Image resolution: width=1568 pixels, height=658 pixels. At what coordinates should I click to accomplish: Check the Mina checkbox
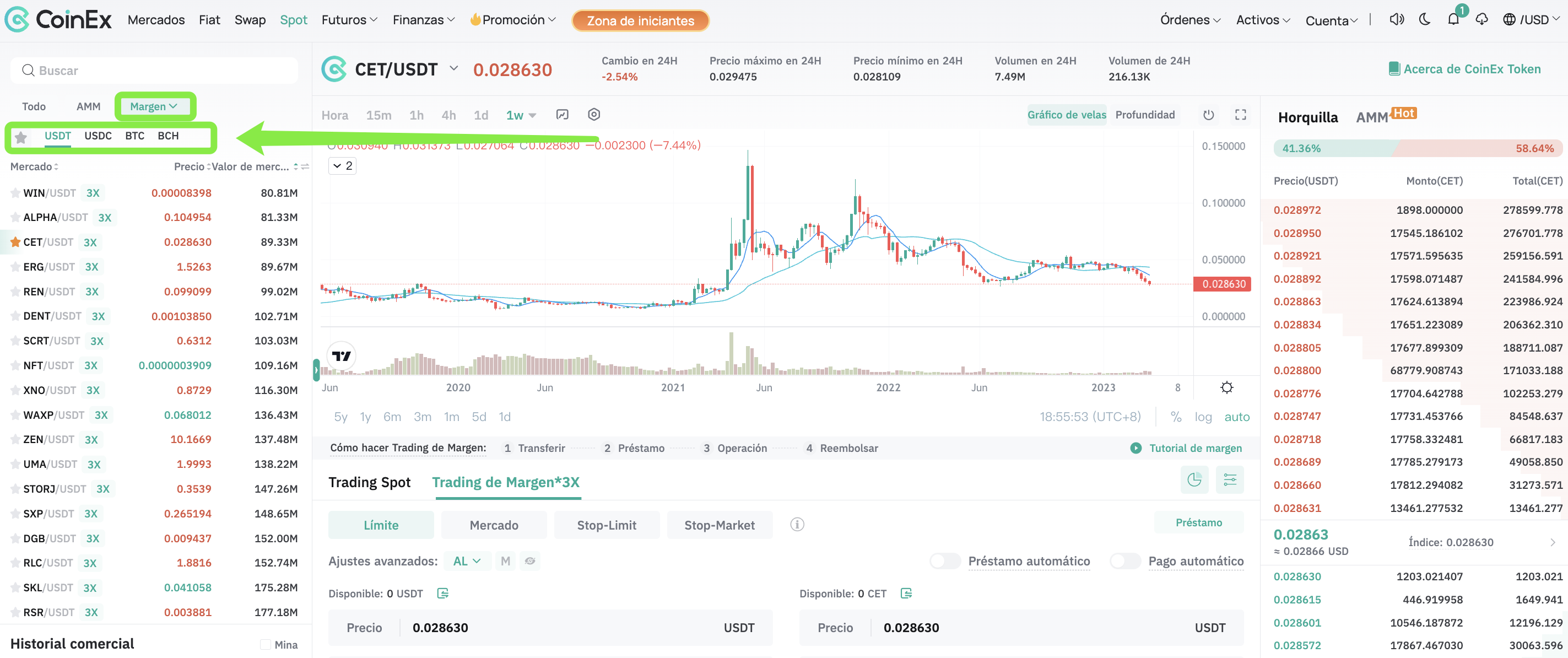pos(266,645)
